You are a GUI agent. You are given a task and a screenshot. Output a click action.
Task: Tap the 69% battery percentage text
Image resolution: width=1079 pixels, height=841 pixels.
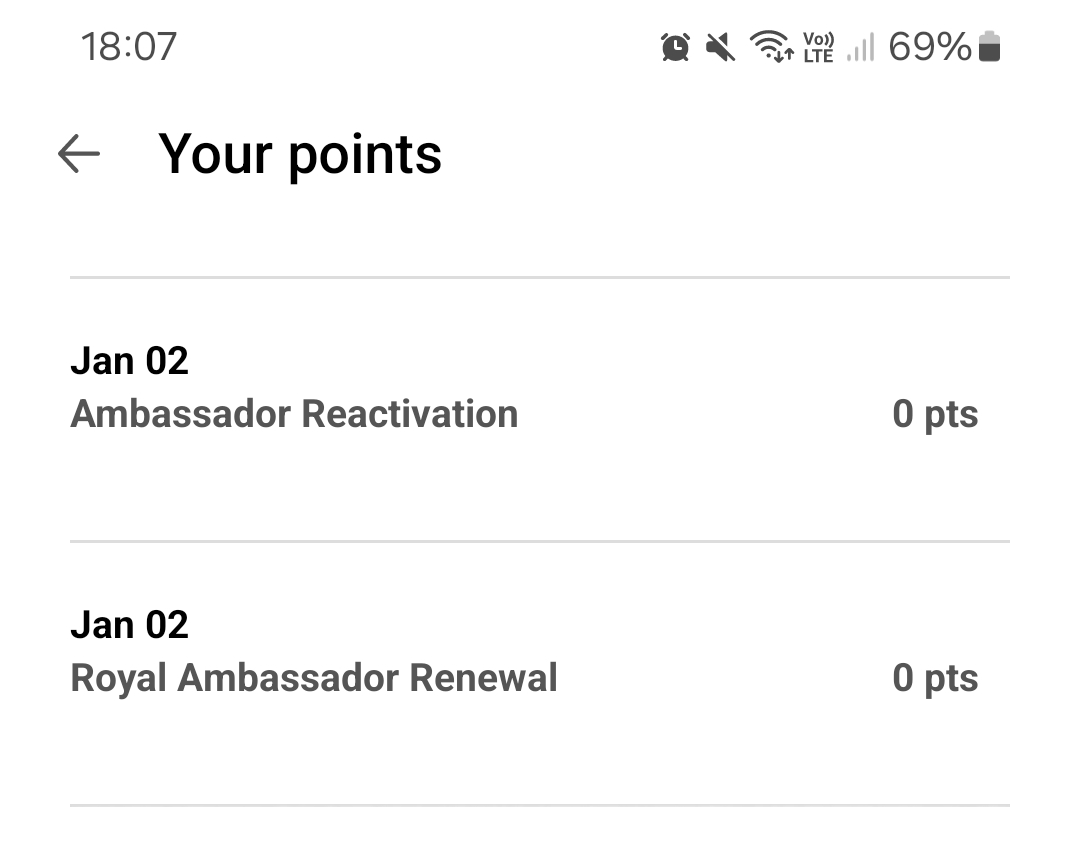(x=930, y=47)
